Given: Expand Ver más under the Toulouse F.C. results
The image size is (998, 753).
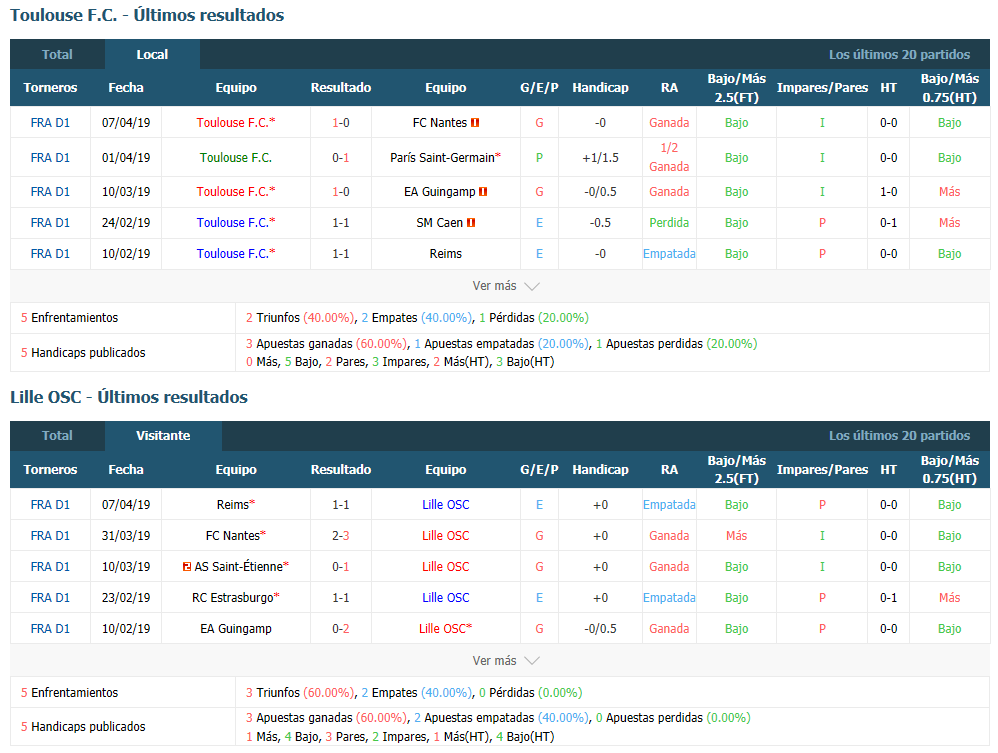Looking at the screenshot, I should point(505,286).
